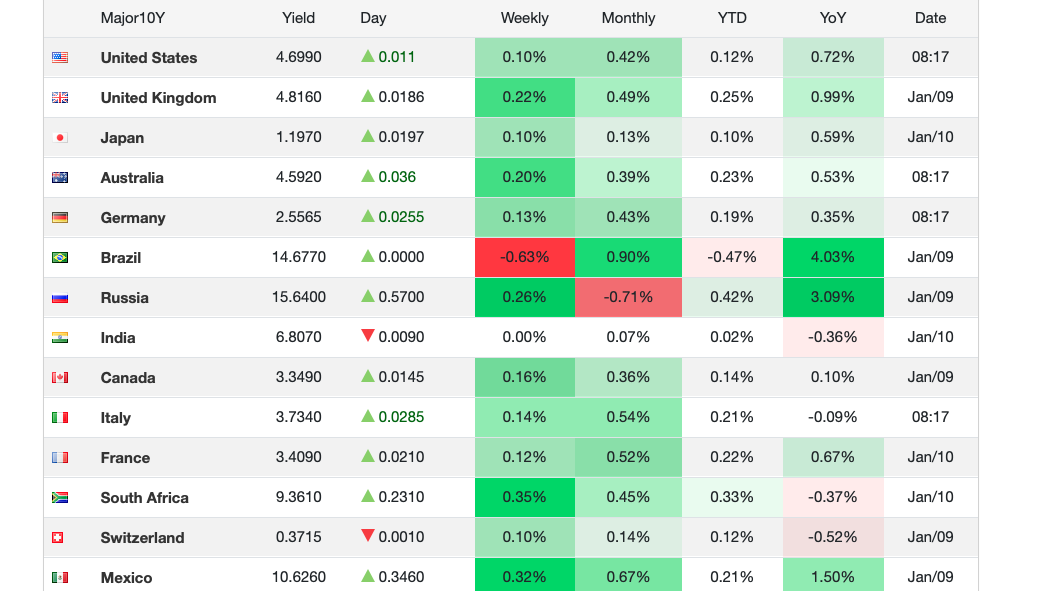Select Brazil's red -0.63% weekly cell

click(525, 257)
